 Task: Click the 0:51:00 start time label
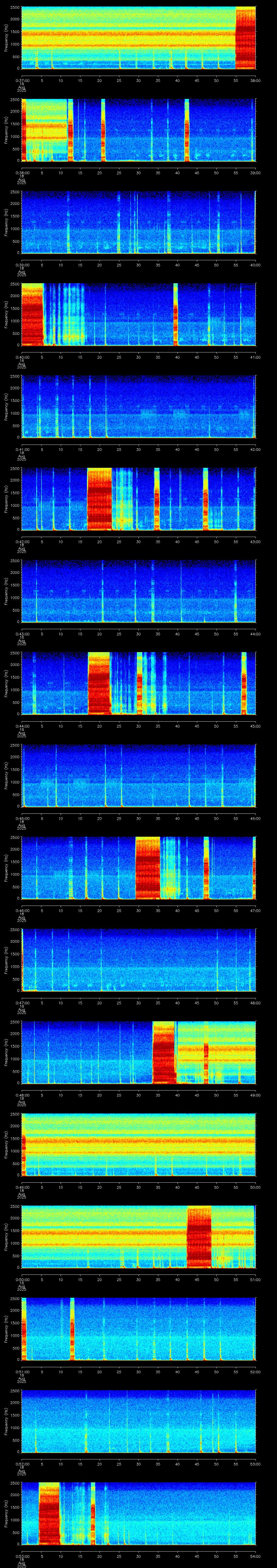(x=22, y=1371)
